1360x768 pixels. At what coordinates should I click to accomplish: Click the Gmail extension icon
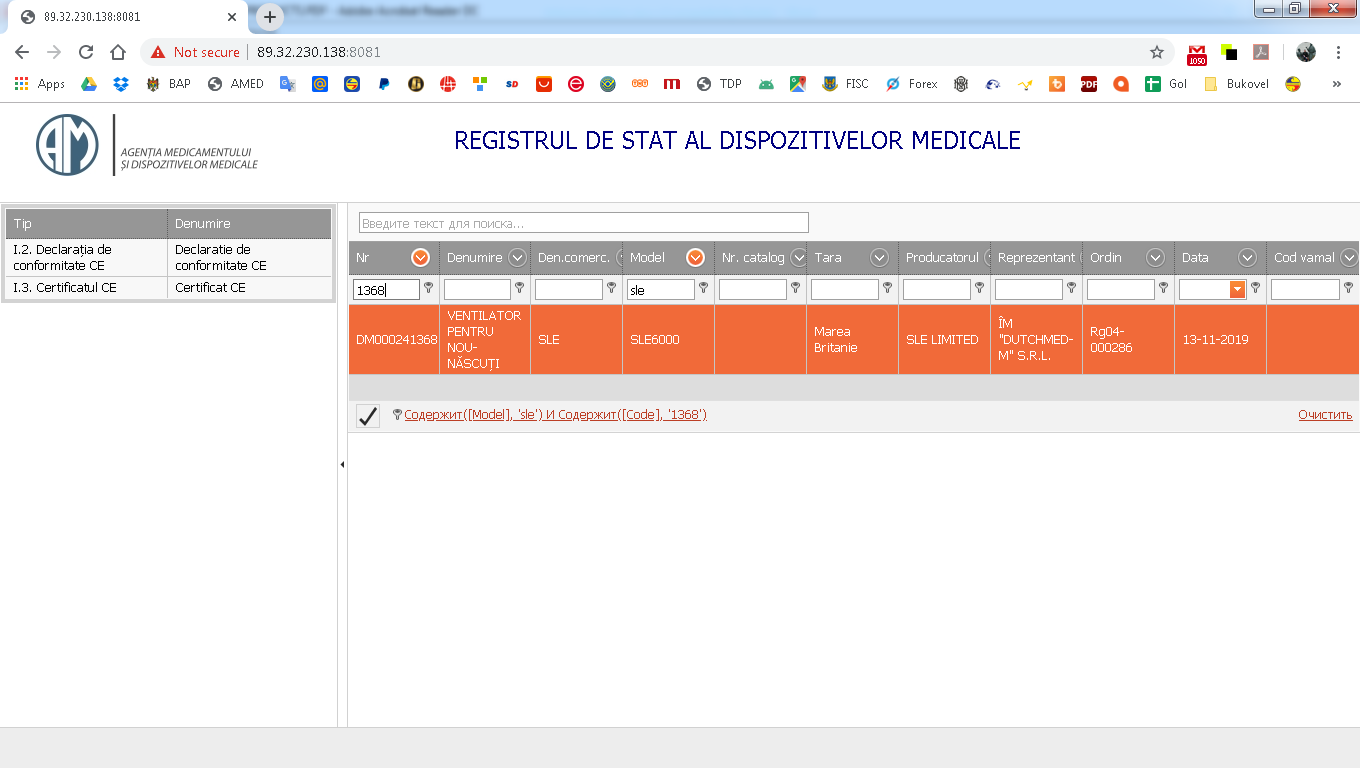click(1197, 53)
